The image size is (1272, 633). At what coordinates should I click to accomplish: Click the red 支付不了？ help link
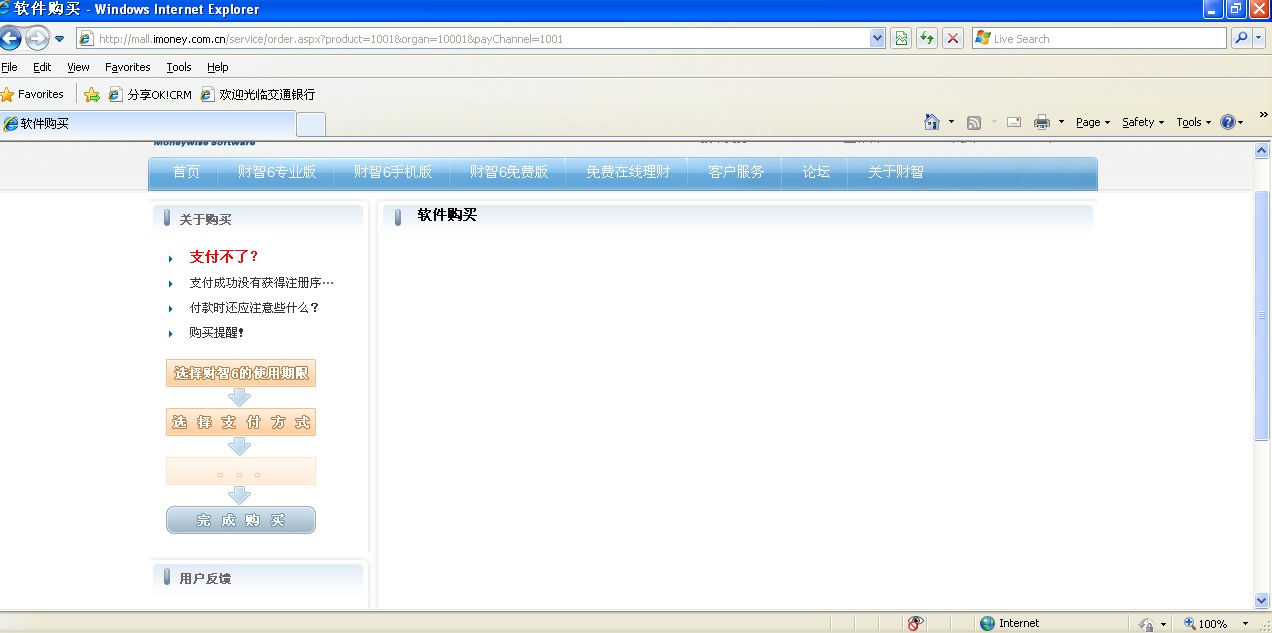point(224,257)
